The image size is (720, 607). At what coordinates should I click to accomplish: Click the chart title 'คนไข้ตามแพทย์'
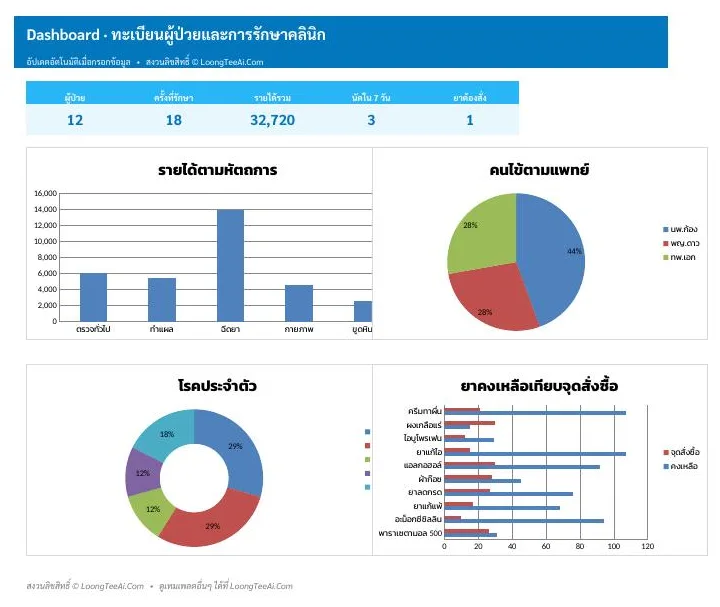coord(539,170)
